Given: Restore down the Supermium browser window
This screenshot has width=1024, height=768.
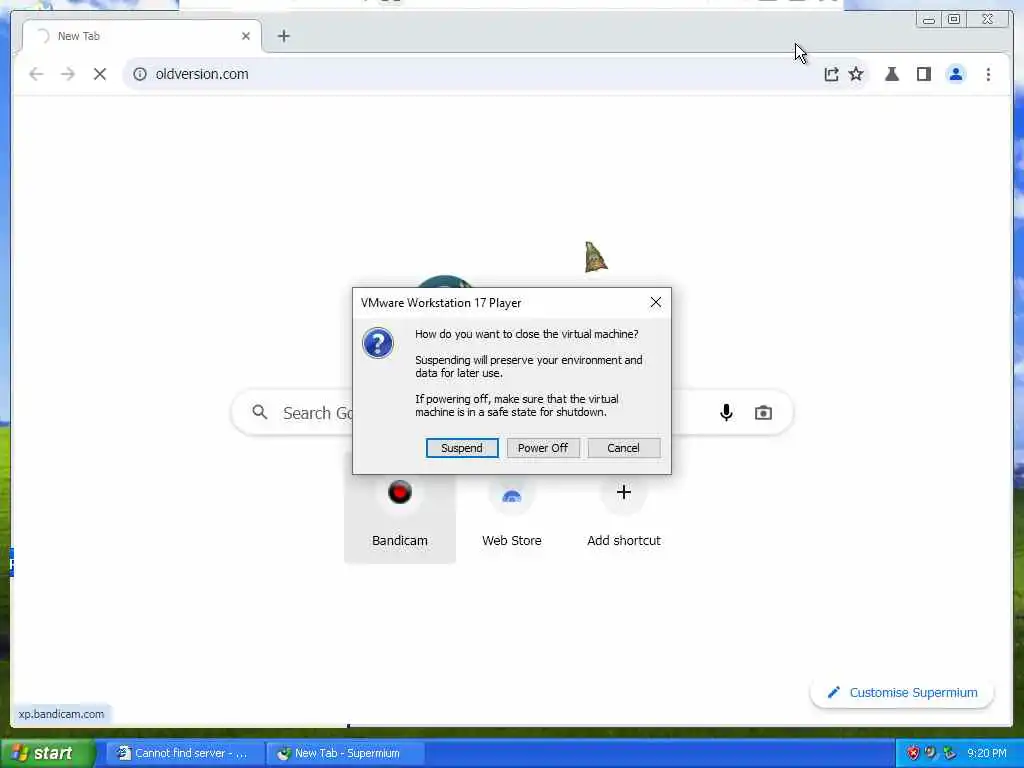Looking at the screenshot, I should pos(954,20).
